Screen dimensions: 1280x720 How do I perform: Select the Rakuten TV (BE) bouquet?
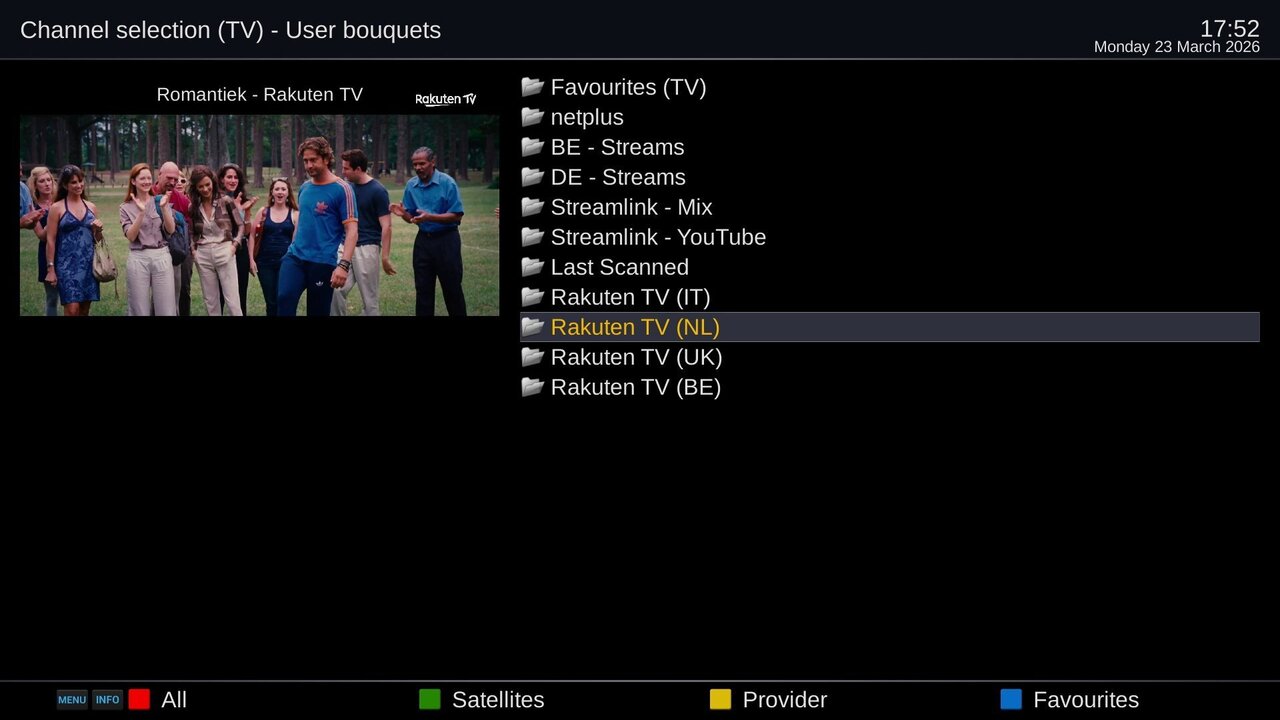pos(890,387)
